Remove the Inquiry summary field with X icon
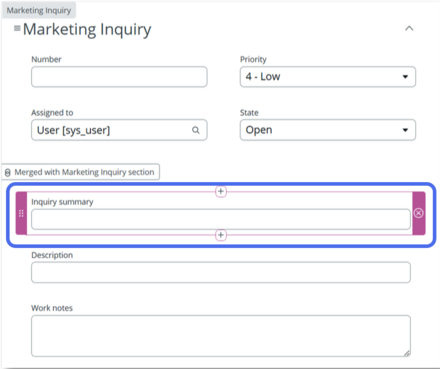This screenshot has height=369, width=440. [x=419, y=213]
